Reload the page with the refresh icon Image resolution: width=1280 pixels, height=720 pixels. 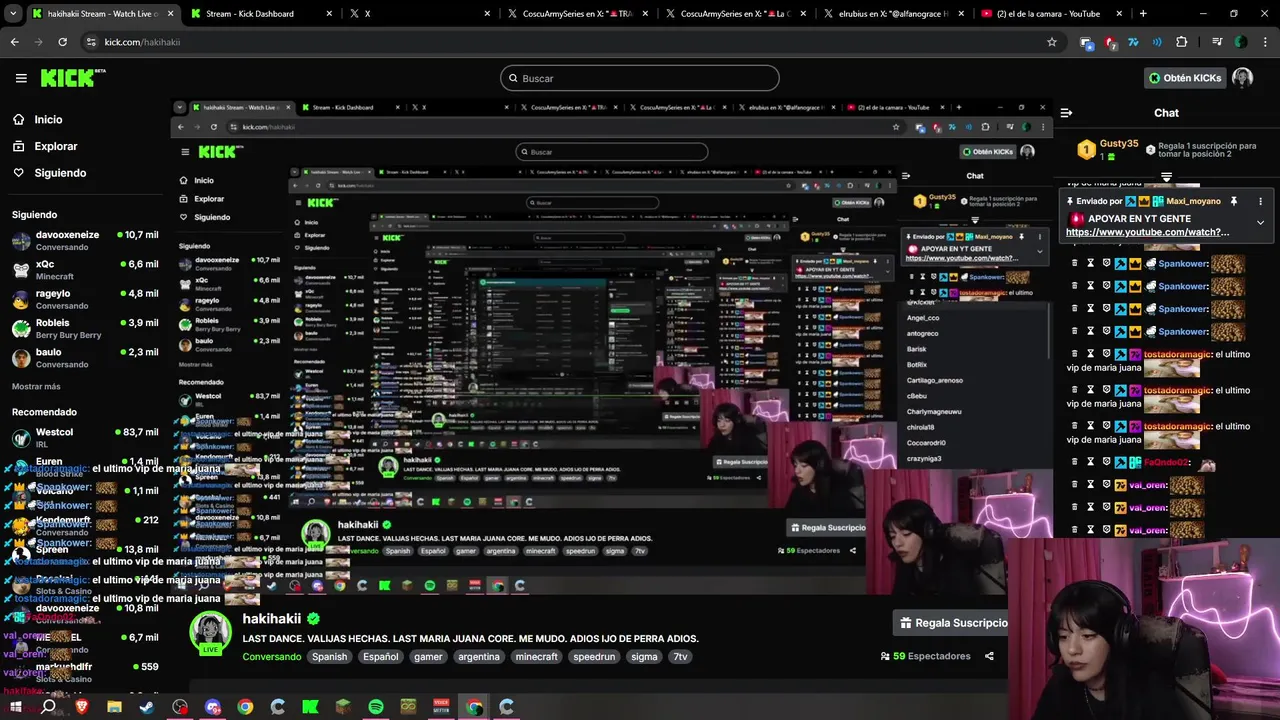click(62, 42)
